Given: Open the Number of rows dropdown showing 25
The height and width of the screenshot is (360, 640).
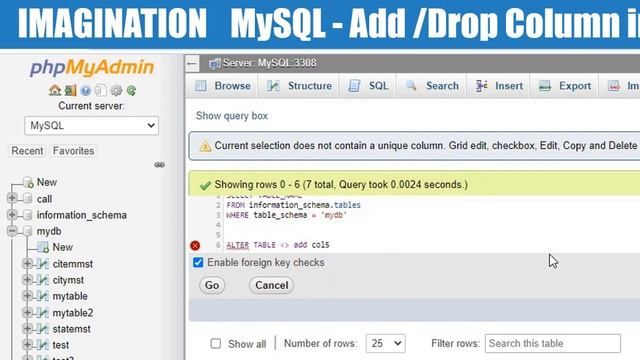Looking at the screenshot, I should click(385, 344).
